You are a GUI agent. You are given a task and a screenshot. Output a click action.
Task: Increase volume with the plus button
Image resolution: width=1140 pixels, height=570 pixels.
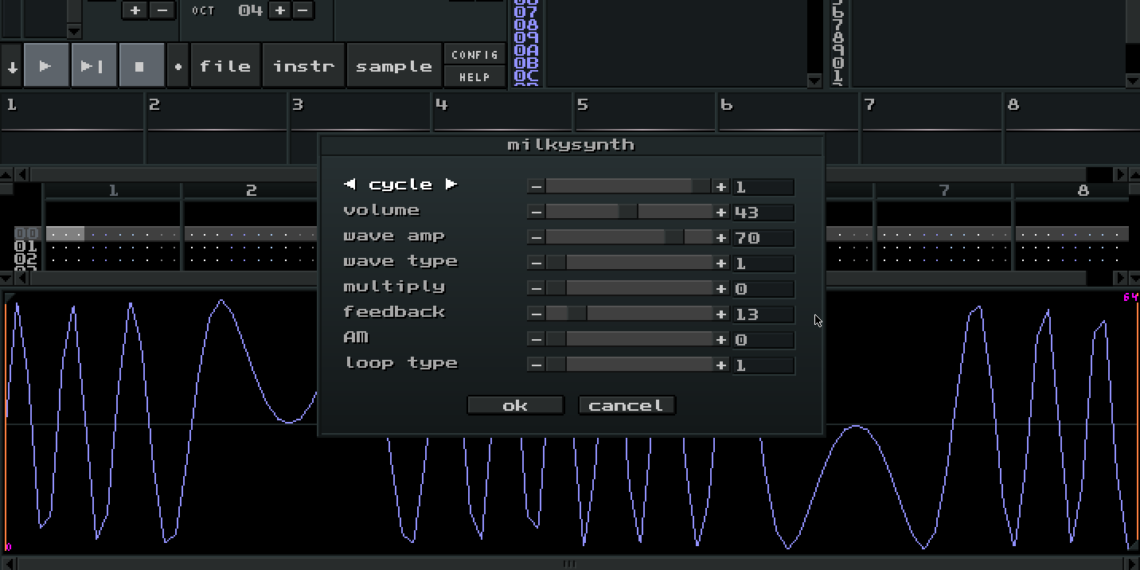click(x=721, y=212)
